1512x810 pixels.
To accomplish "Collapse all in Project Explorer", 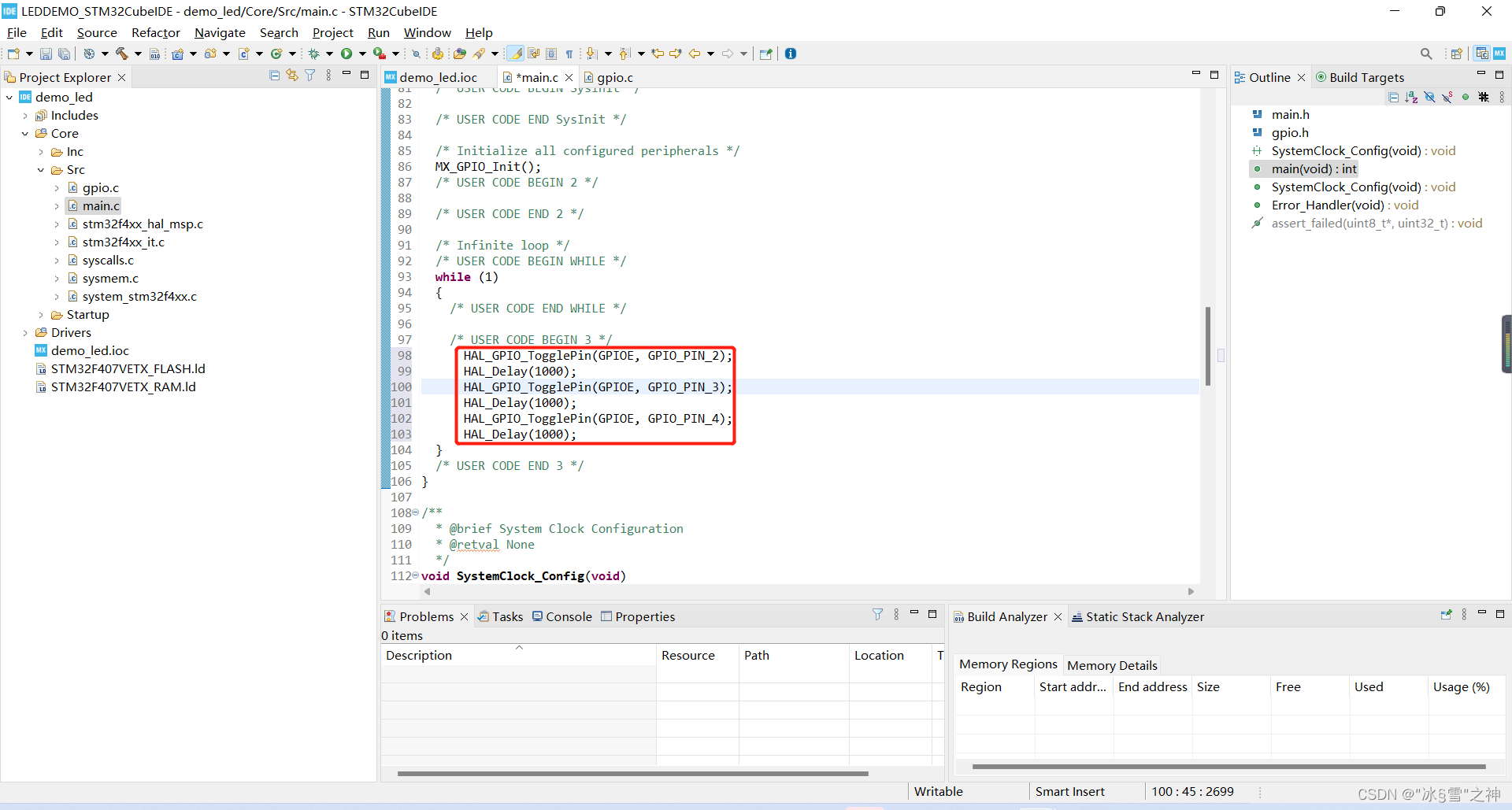I will point(274,76).
